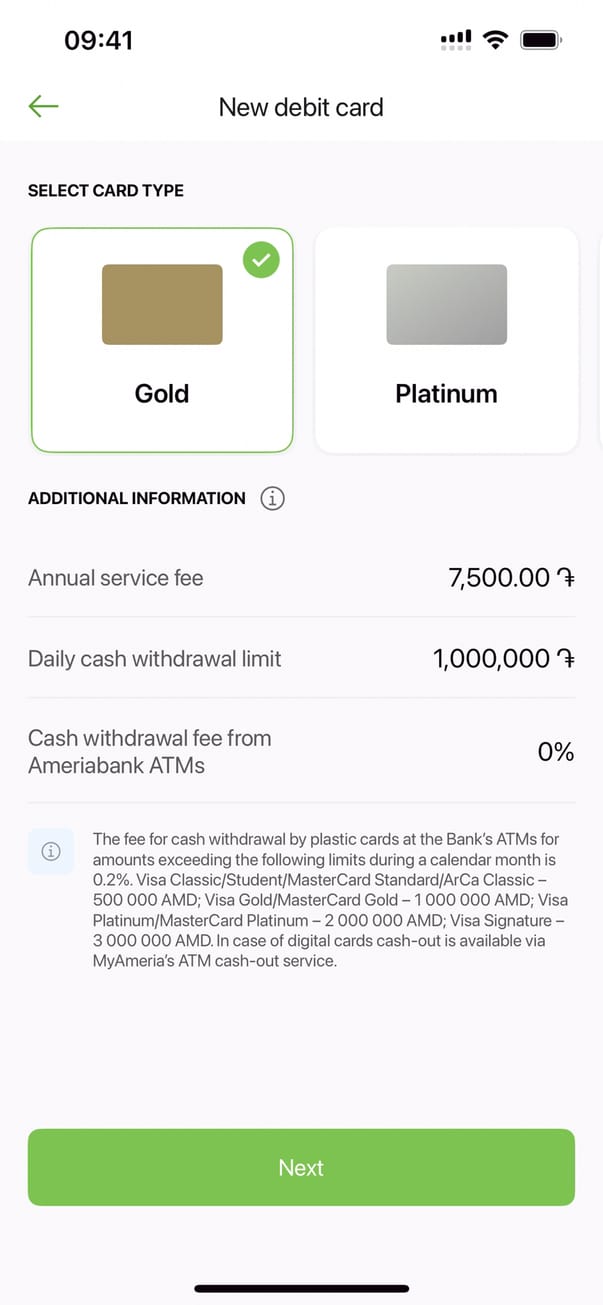Tap the silver Platinum card image
Viewport: 603px width, 1305px height.
coord(446,304)
